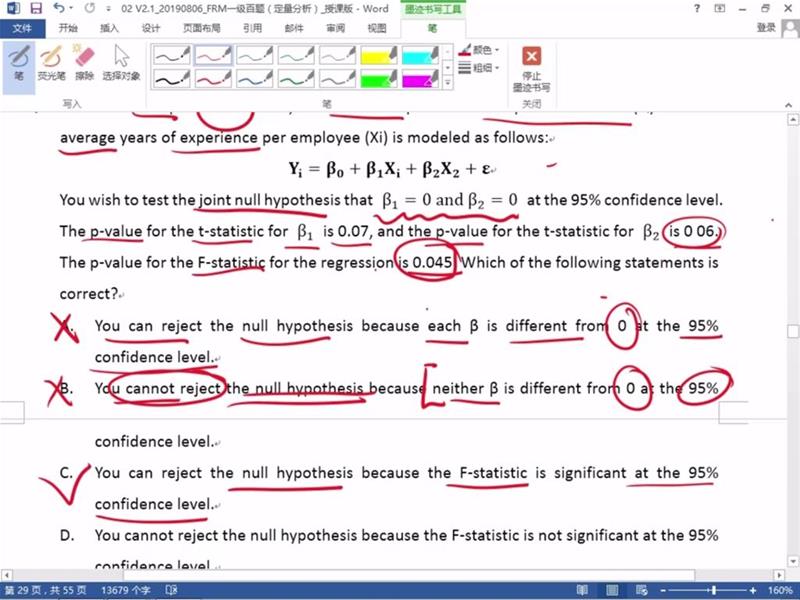Click the zoom slider handle

[x=714, y=590]
